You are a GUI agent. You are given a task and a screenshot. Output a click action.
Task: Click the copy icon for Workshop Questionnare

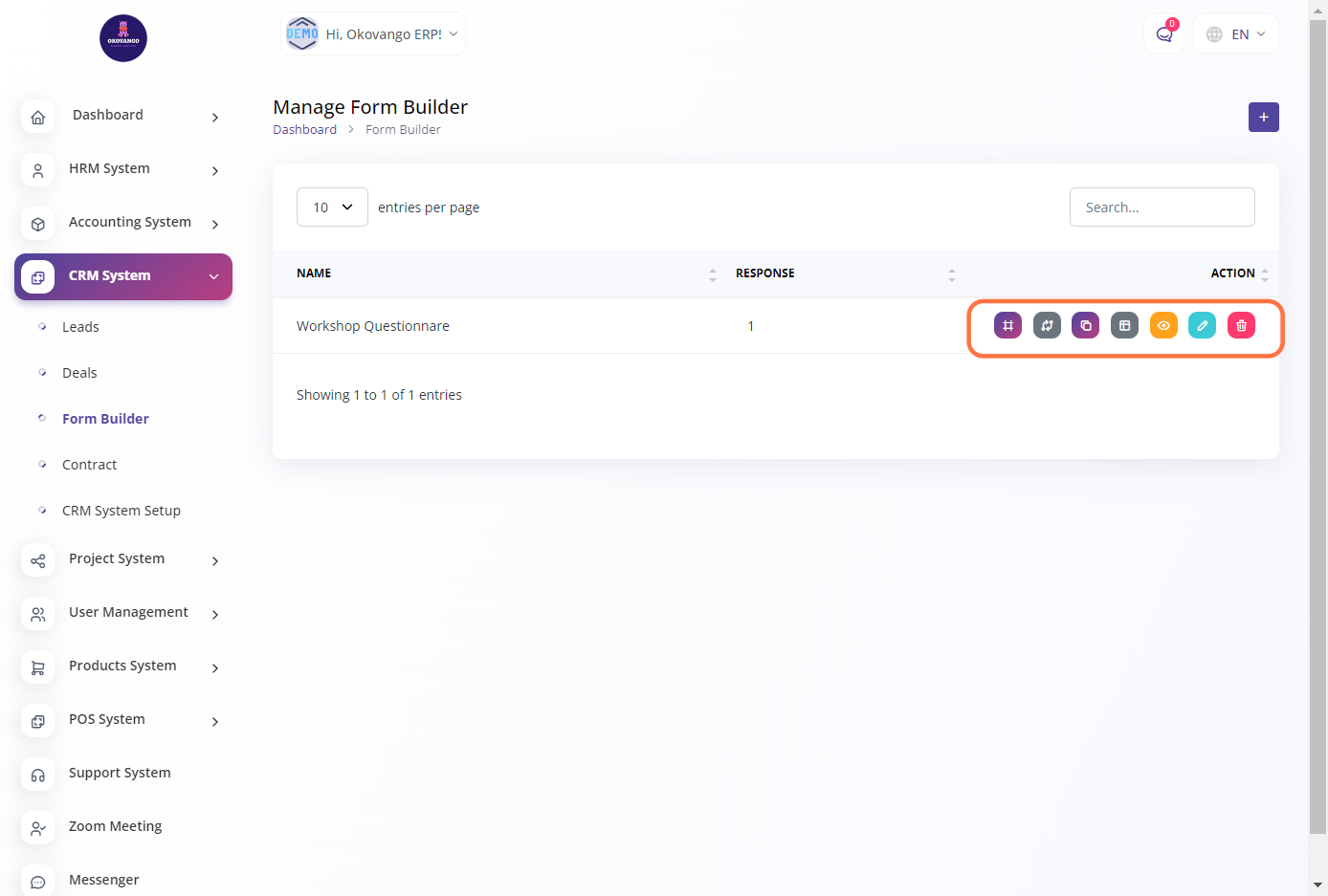pos(1086,326)
